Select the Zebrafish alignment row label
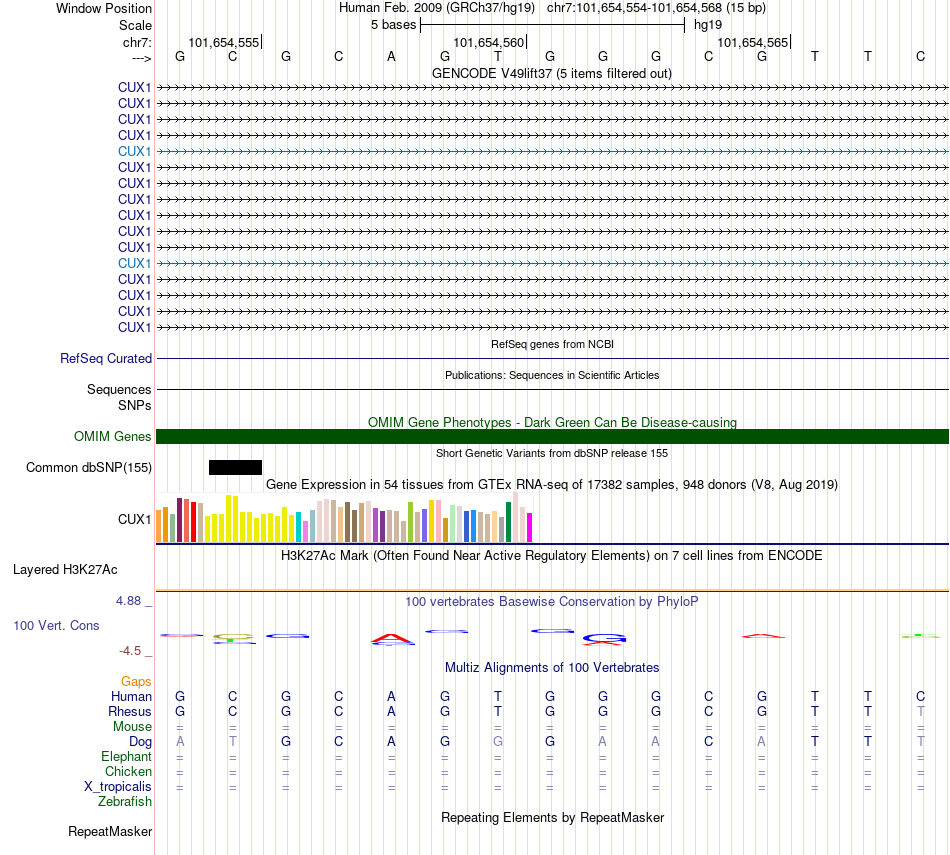The width and height of the screenshot is (950, 855). tap(125, 801)
